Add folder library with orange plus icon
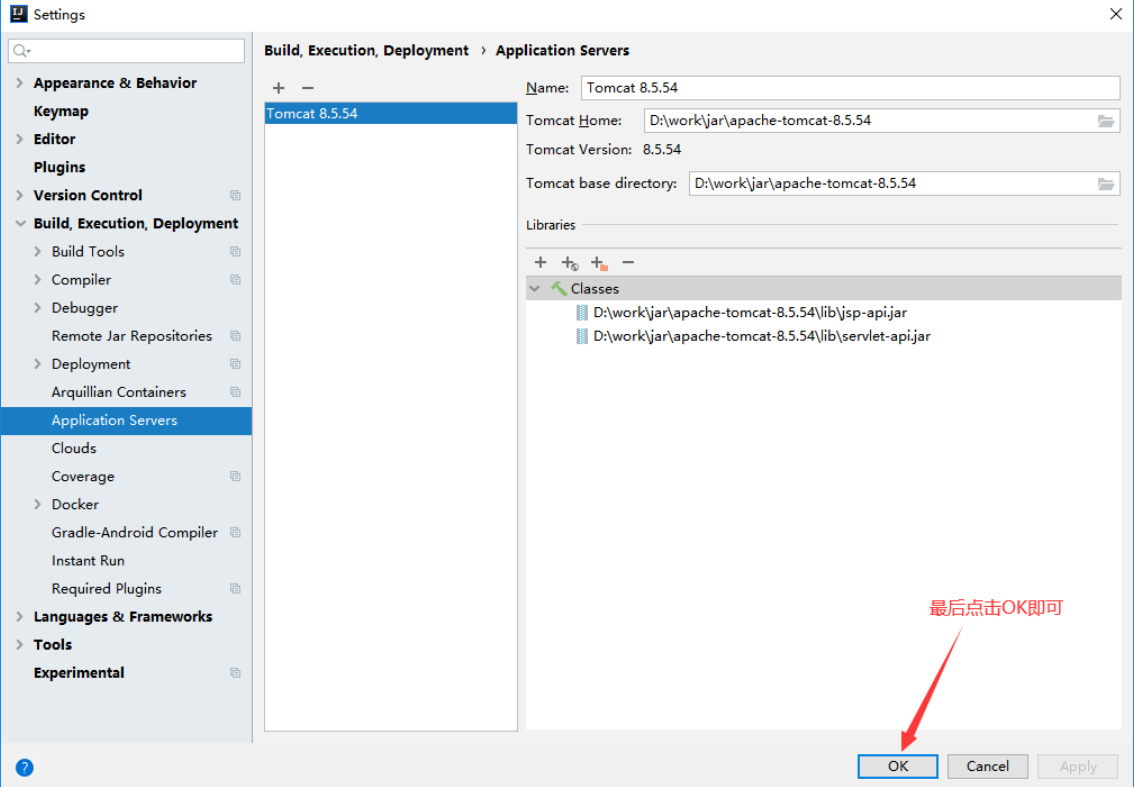 point(599,263)
